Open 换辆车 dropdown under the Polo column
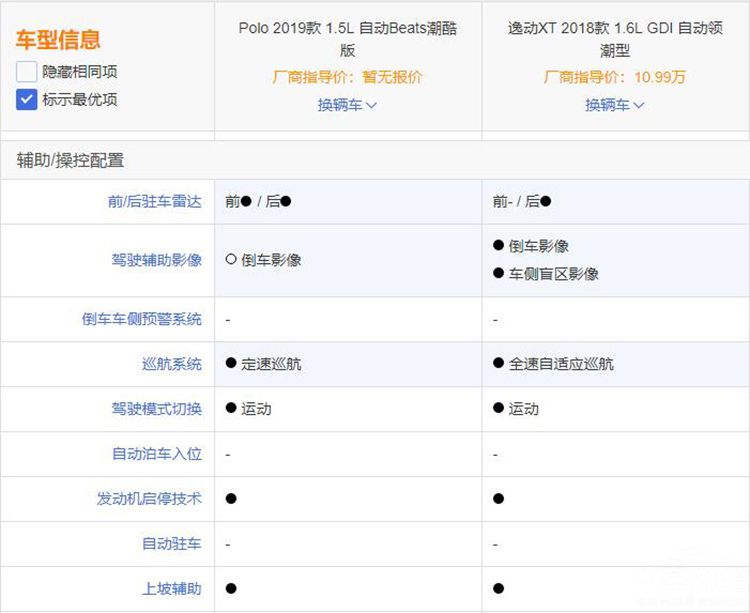The image size is (750, 613). [347, 105]
